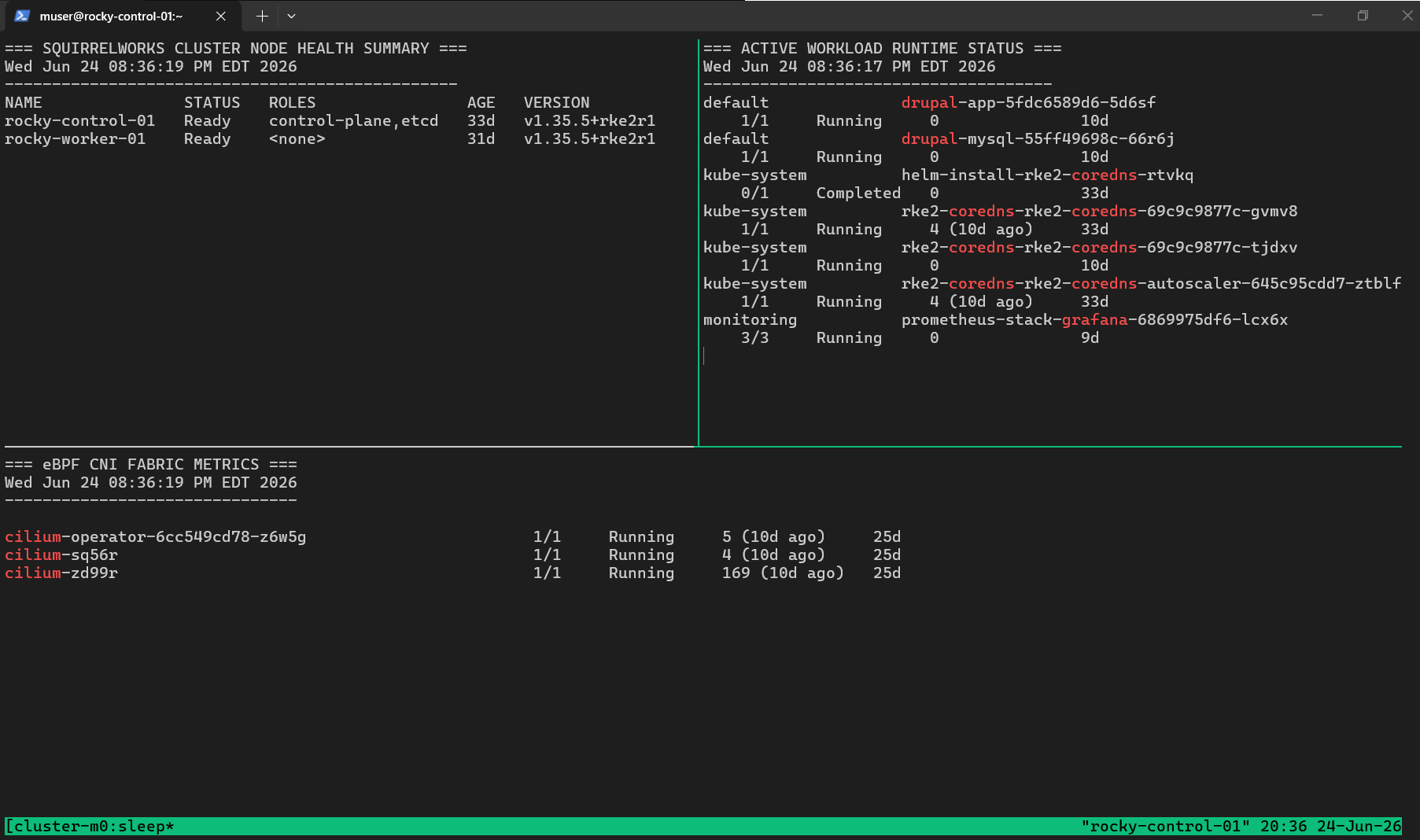Click the SQUIRRELWORKS CLUSTER NODE HEALTH SUMMARY heading
Image resolution: width=1420 pixels, height=840 pixels.
[236, 49]
